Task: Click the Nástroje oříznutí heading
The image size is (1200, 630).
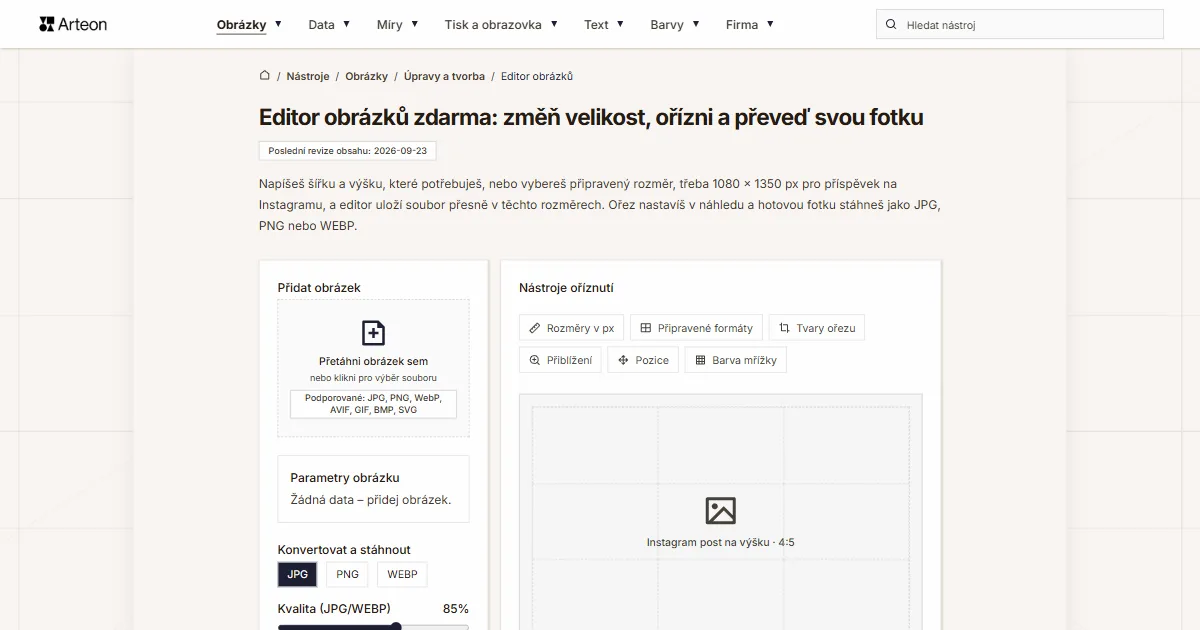Action: coord(566,288)
